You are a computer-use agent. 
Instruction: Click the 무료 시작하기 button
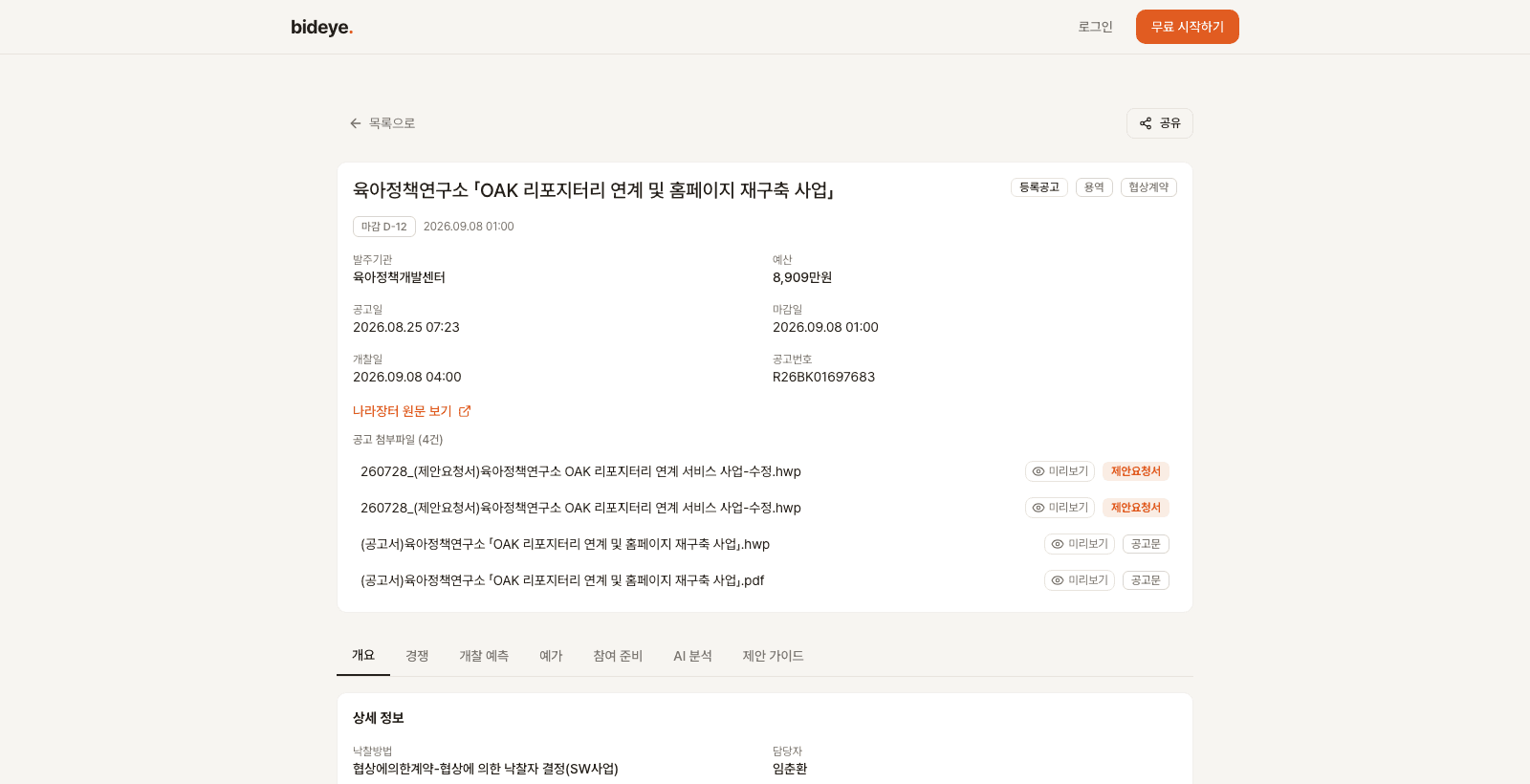tap(1188, 27)
